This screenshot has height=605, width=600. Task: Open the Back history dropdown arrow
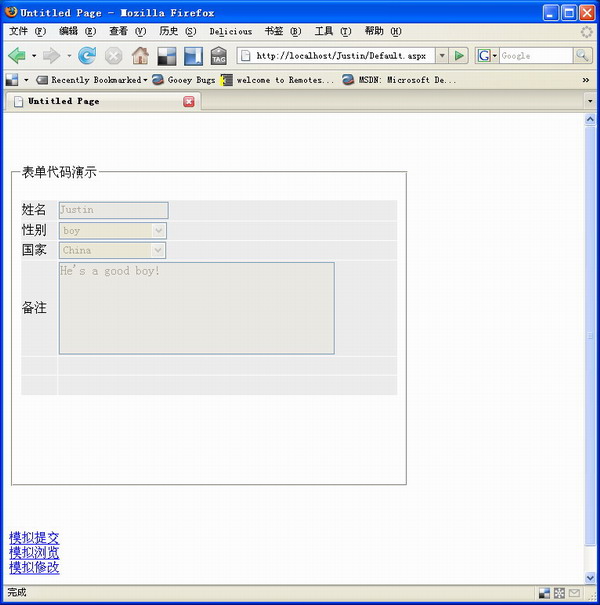tap(34, 56)
